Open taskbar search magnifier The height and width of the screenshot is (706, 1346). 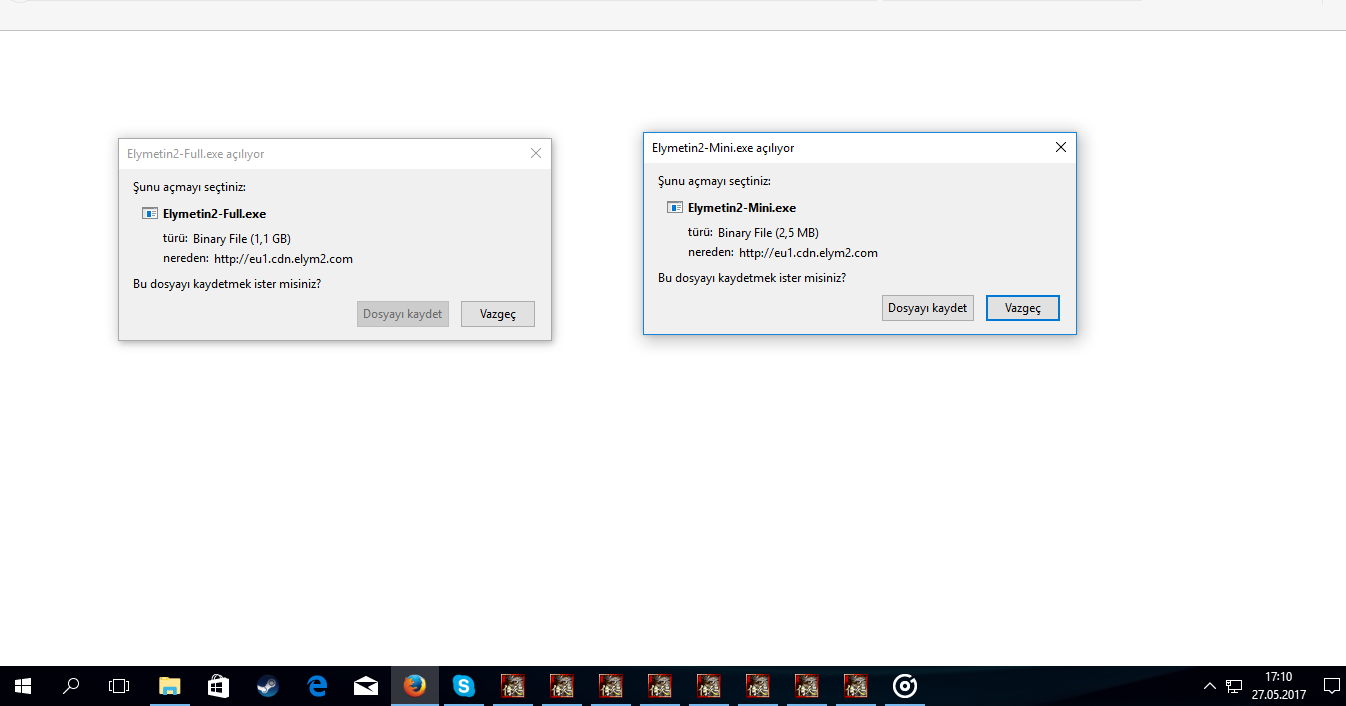(x=71, y=686)
